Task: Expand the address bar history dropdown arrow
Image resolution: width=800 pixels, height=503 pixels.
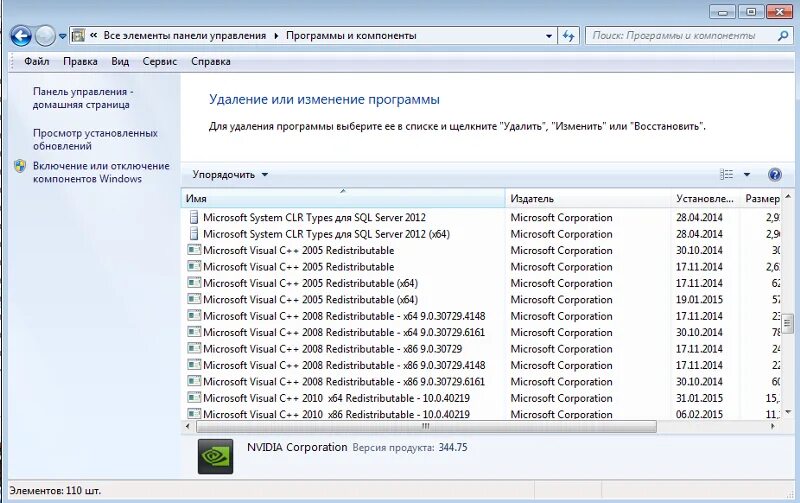Action: coord(549,36)
